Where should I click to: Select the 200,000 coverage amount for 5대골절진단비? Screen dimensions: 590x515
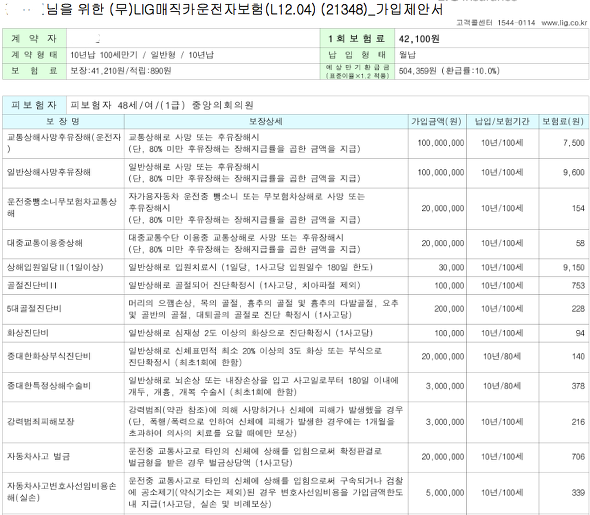(x=449, y=309)
